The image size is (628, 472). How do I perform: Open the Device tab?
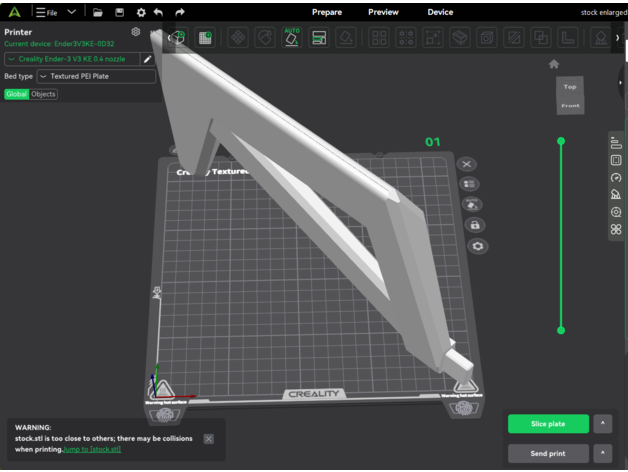(440, 12)
